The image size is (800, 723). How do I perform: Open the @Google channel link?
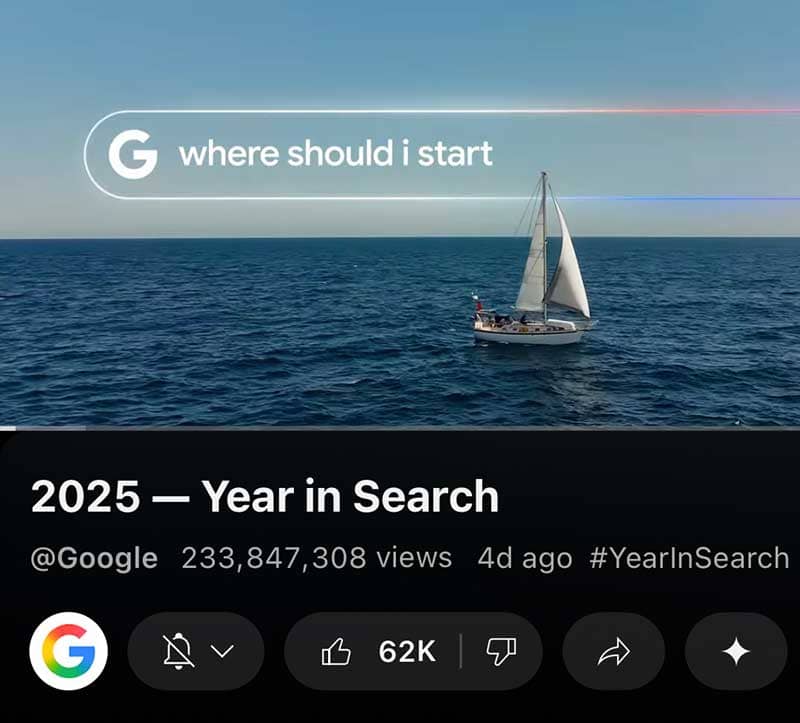[x=94, y=558]
